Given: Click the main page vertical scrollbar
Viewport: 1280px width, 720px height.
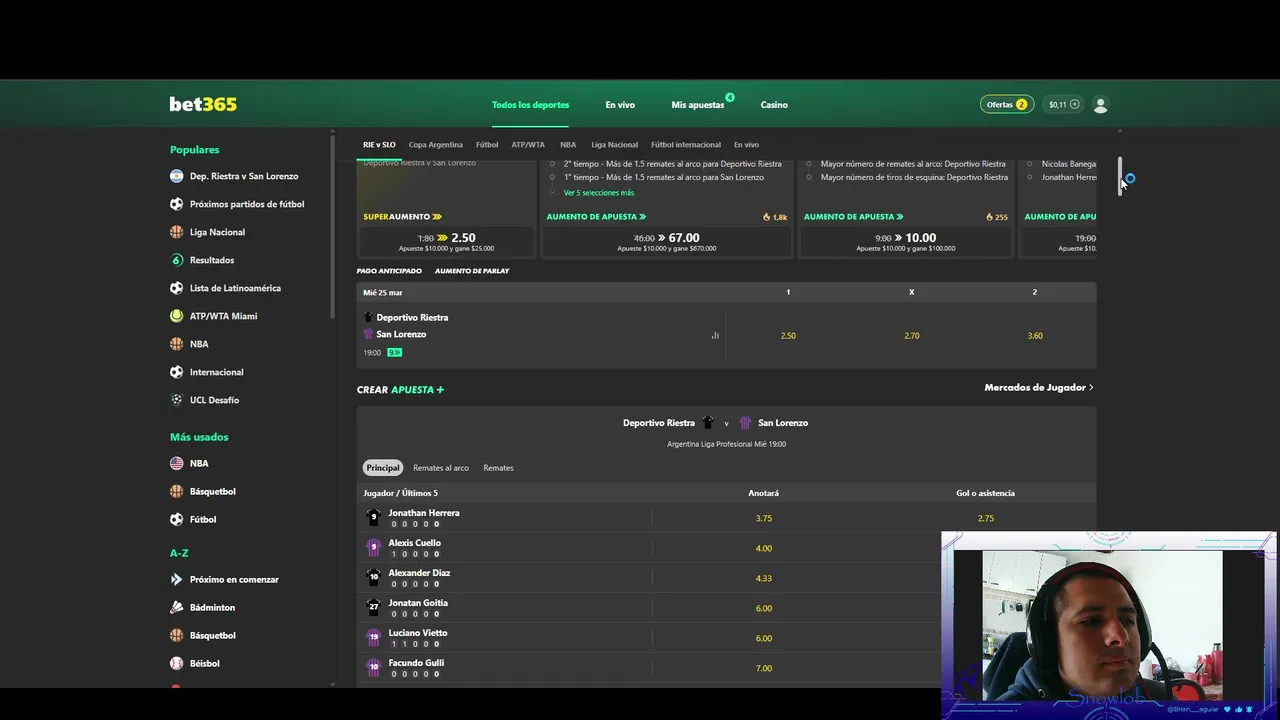Looking at the screenshot, I should 1120,176.
